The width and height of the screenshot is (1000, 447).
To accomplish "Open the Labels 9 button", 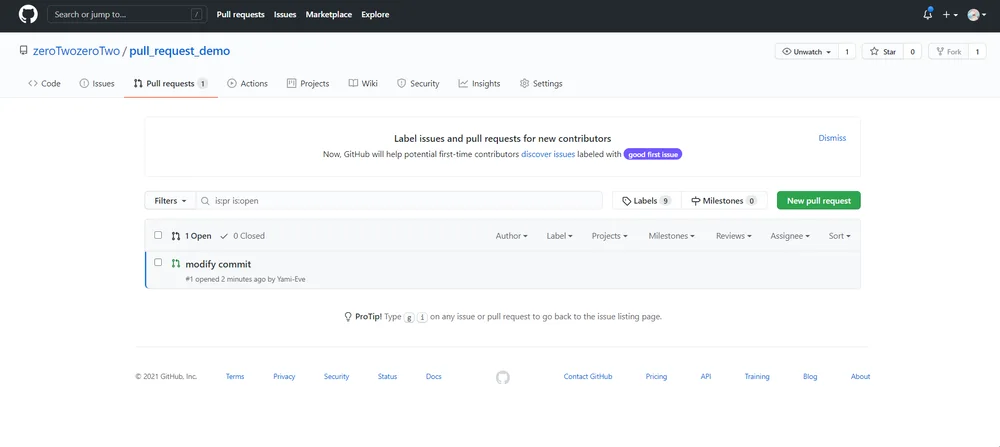I will (646, 201).
